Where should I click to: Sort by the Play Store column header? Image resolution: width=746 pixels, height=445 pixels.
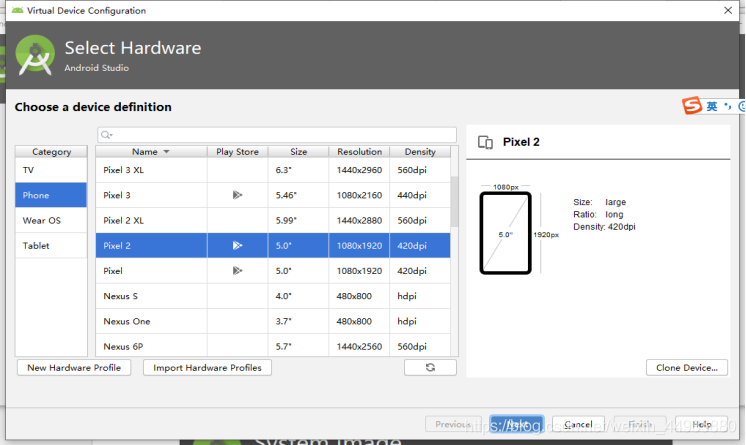click(x=237, y=152)
